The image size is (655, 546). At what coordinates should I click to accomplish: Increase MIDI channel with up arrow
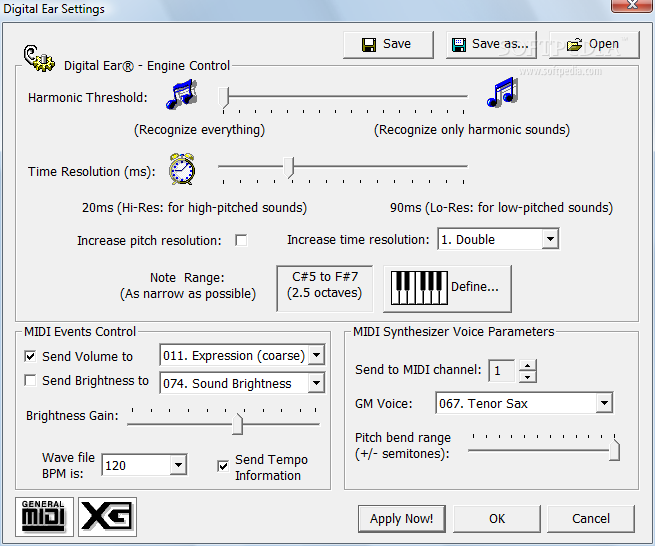(x=528, y=366)
